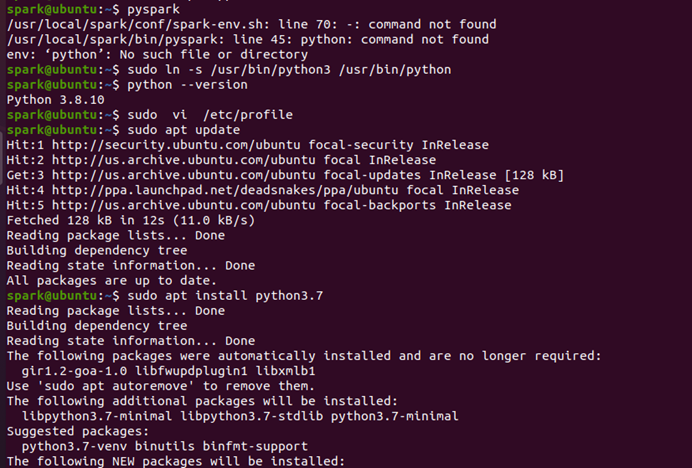692x468 pixels.
Task: Click the 'python3.7-venv' suggested package
Action: click(x=74, y=446)
